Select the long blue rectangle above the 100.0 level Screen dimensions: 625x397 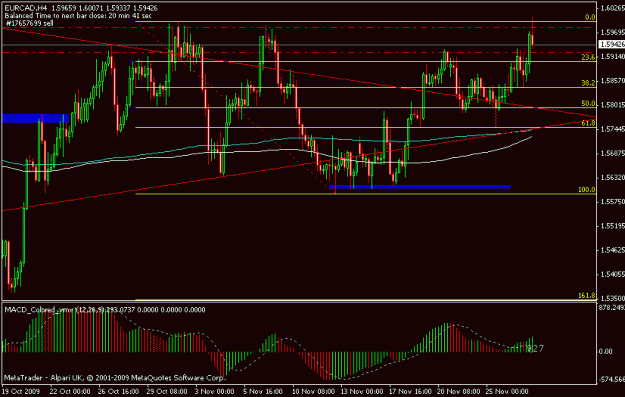[420, 187]
